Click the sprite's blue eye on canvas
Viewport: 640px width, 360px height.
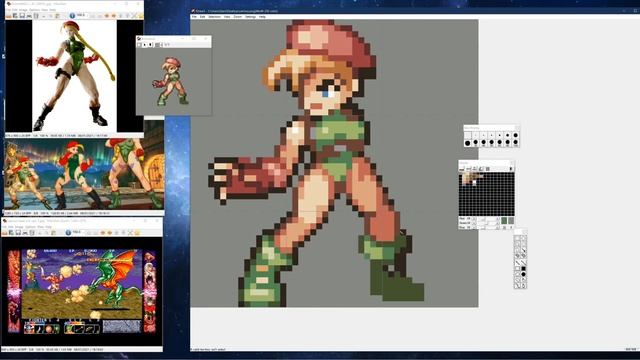tap(326, 94)
